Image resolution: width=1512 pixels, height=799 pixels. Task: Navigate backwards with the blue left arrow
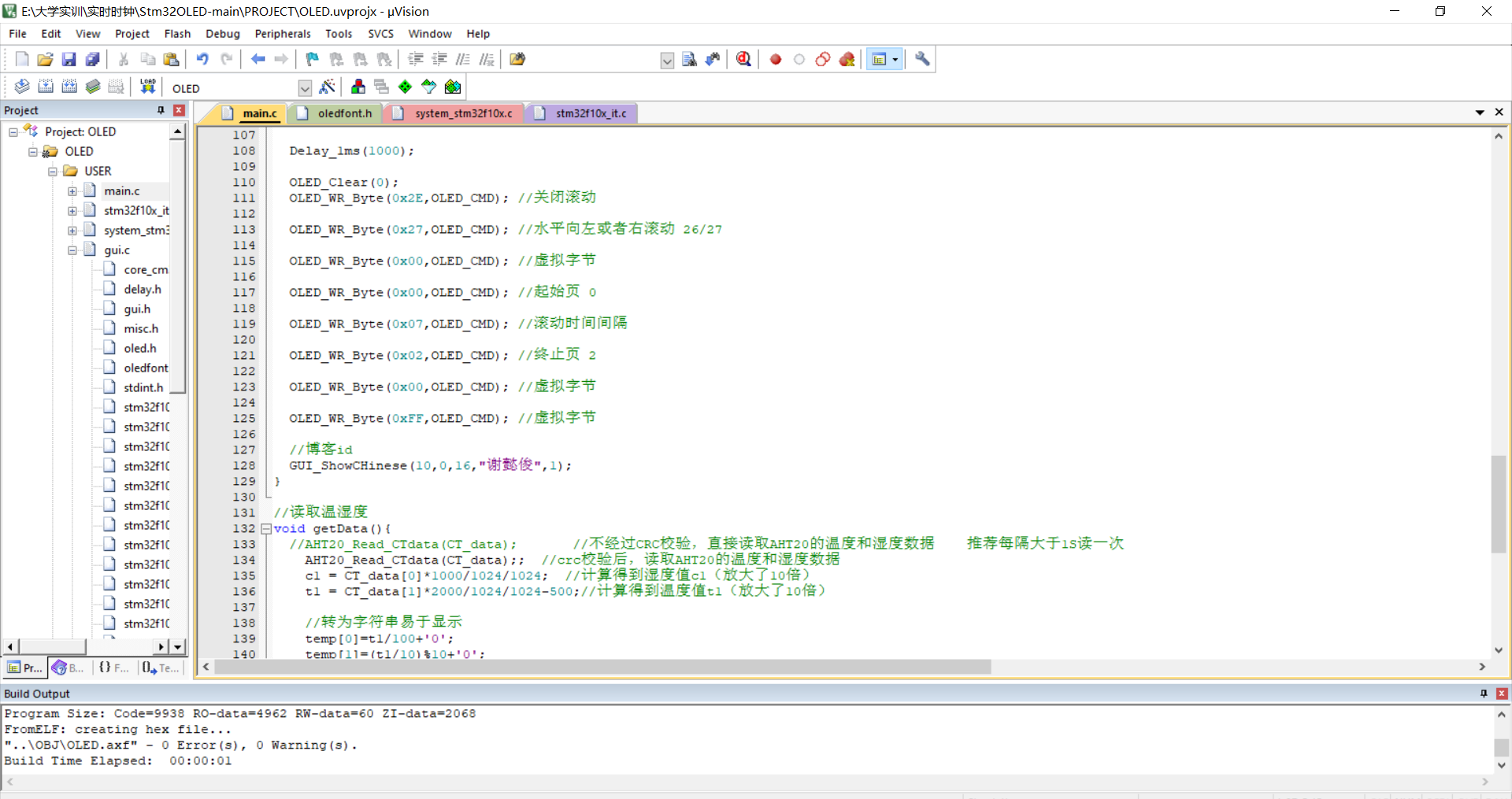(x=258, y=59)
